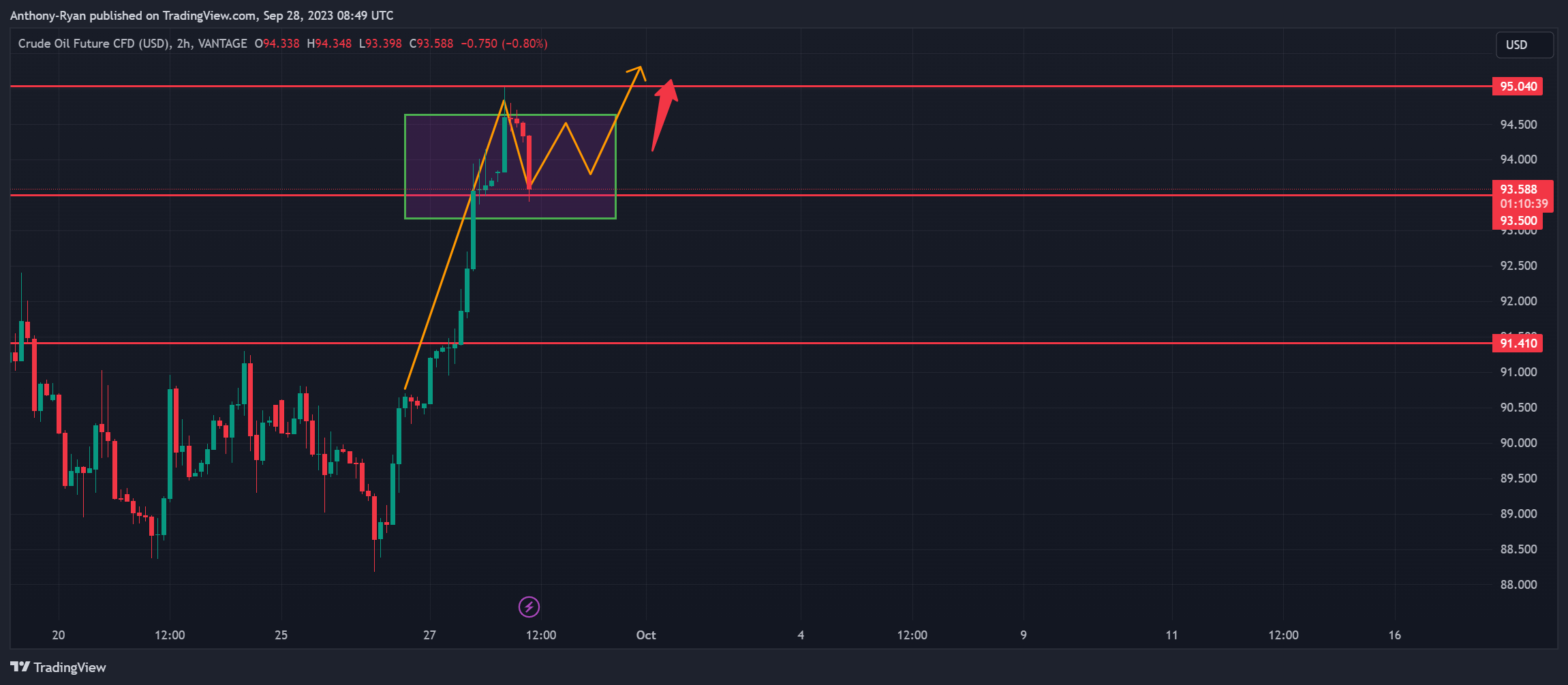Click the 88.000 price axis label

[x=1518, y=585]
